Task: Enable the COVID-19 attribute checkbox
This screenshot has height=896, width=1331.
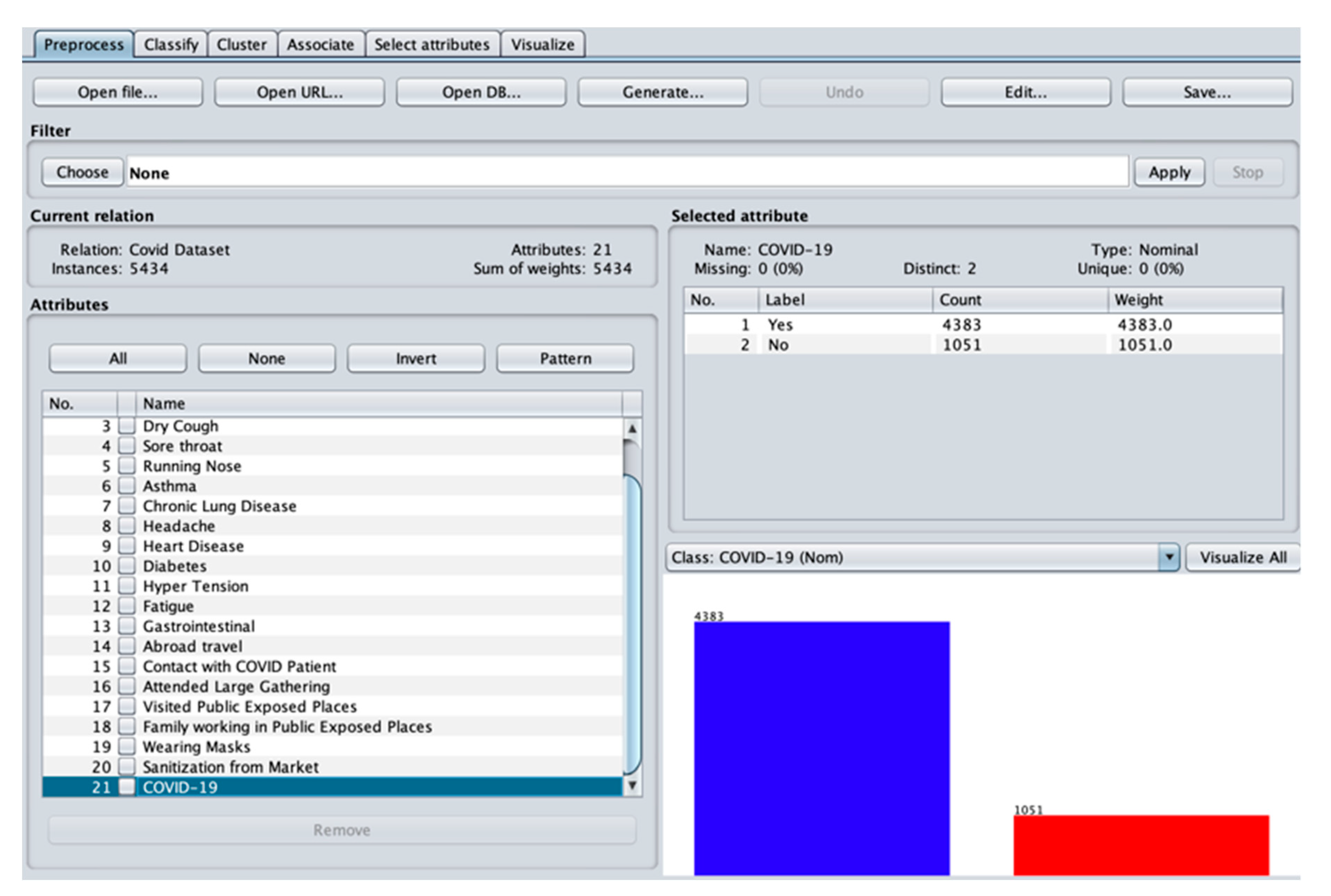Action: 127,787
